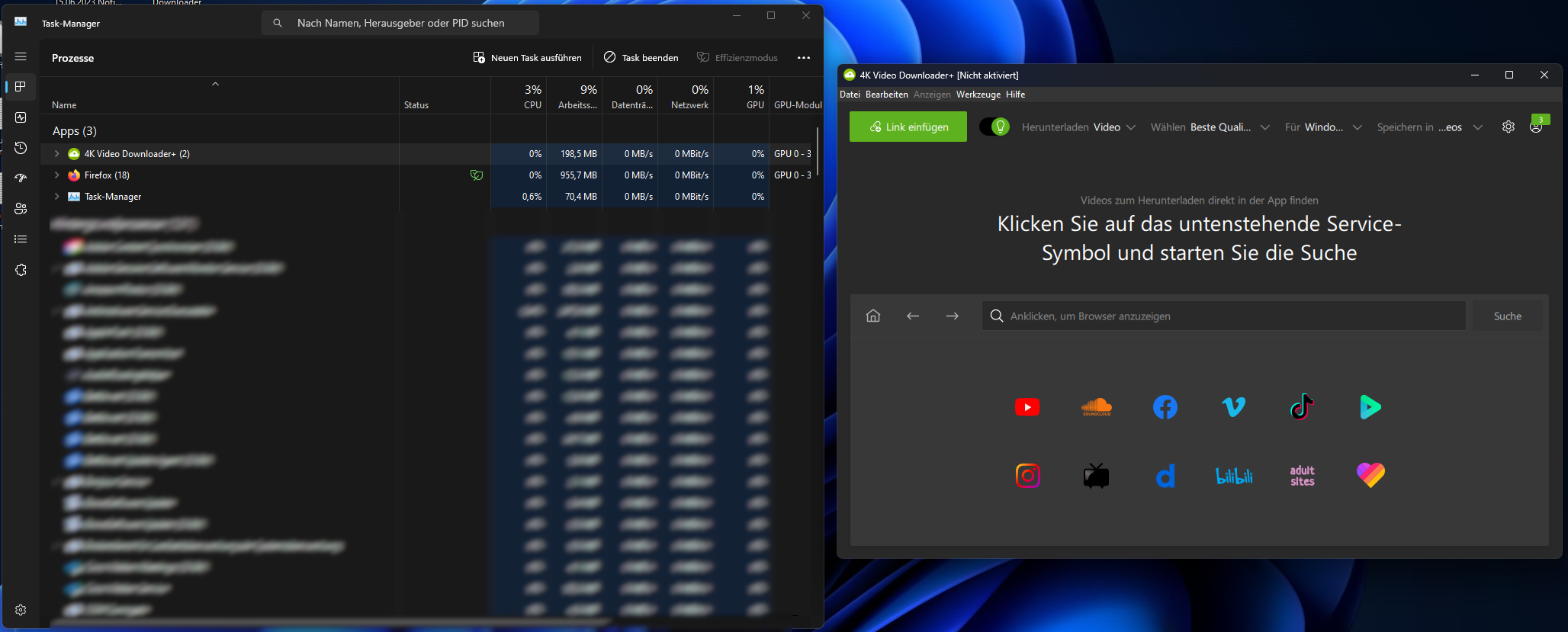Open the Facebook service icon
1568x632 pixels.
1165,407
